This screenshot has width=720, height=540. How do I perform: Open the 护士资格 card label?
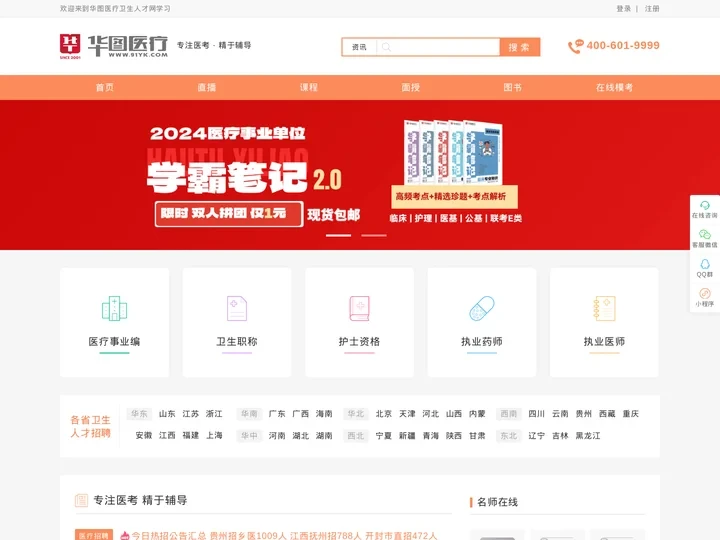[359, 342]
